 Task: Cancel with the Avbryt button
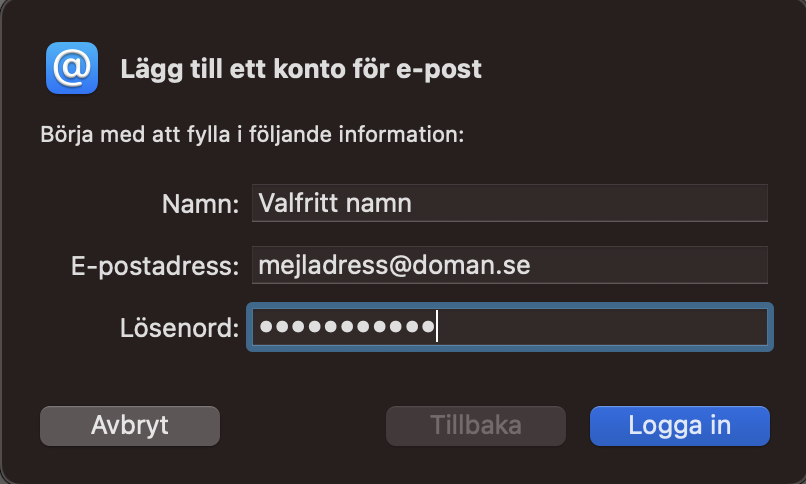130,426
